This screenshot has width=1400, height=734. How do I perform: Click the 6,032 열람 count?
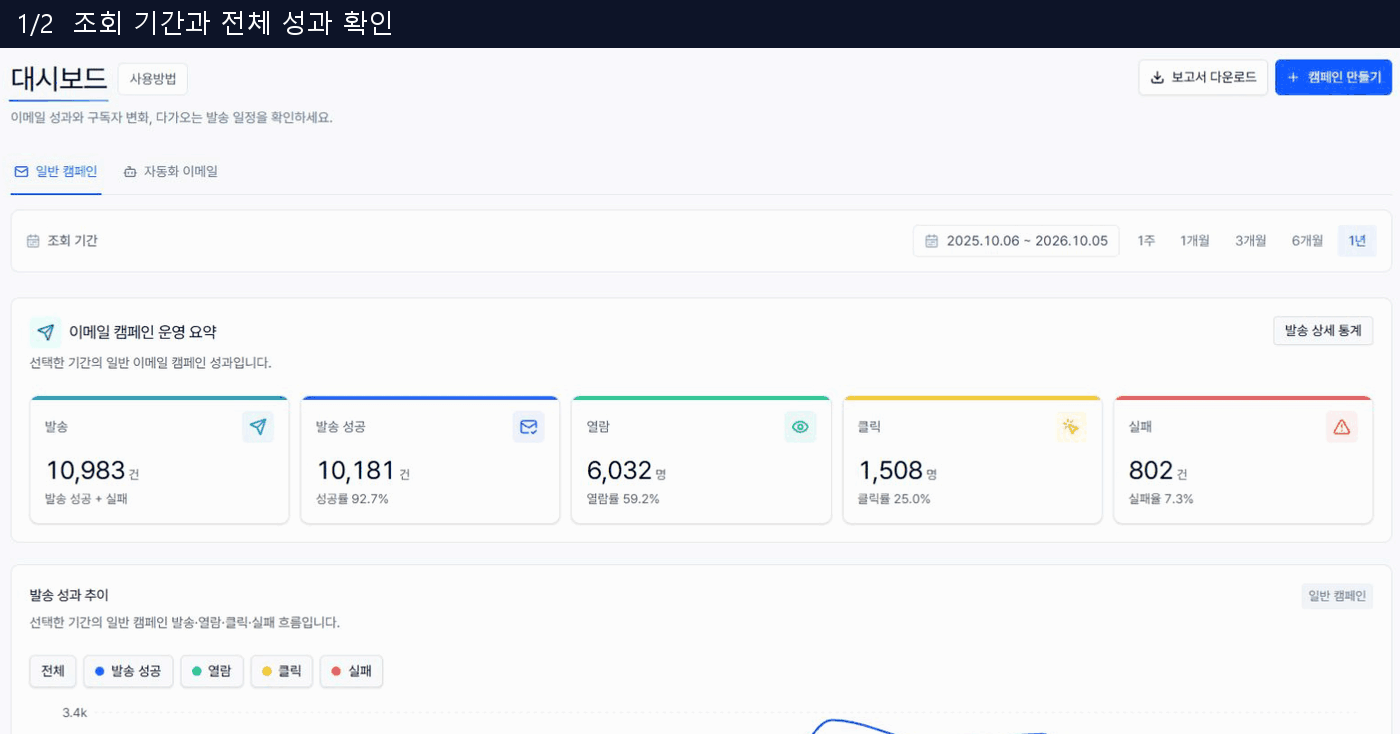tap(619, 471)
